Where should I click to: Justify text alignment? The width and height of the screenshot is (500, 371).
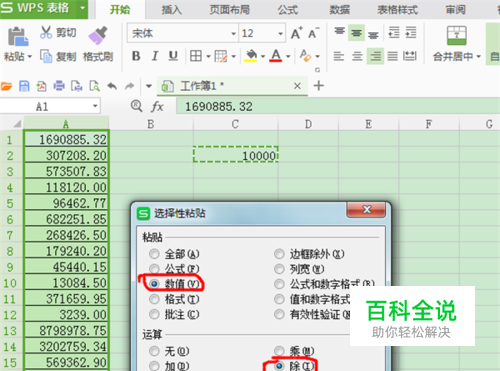click(393, 56)
